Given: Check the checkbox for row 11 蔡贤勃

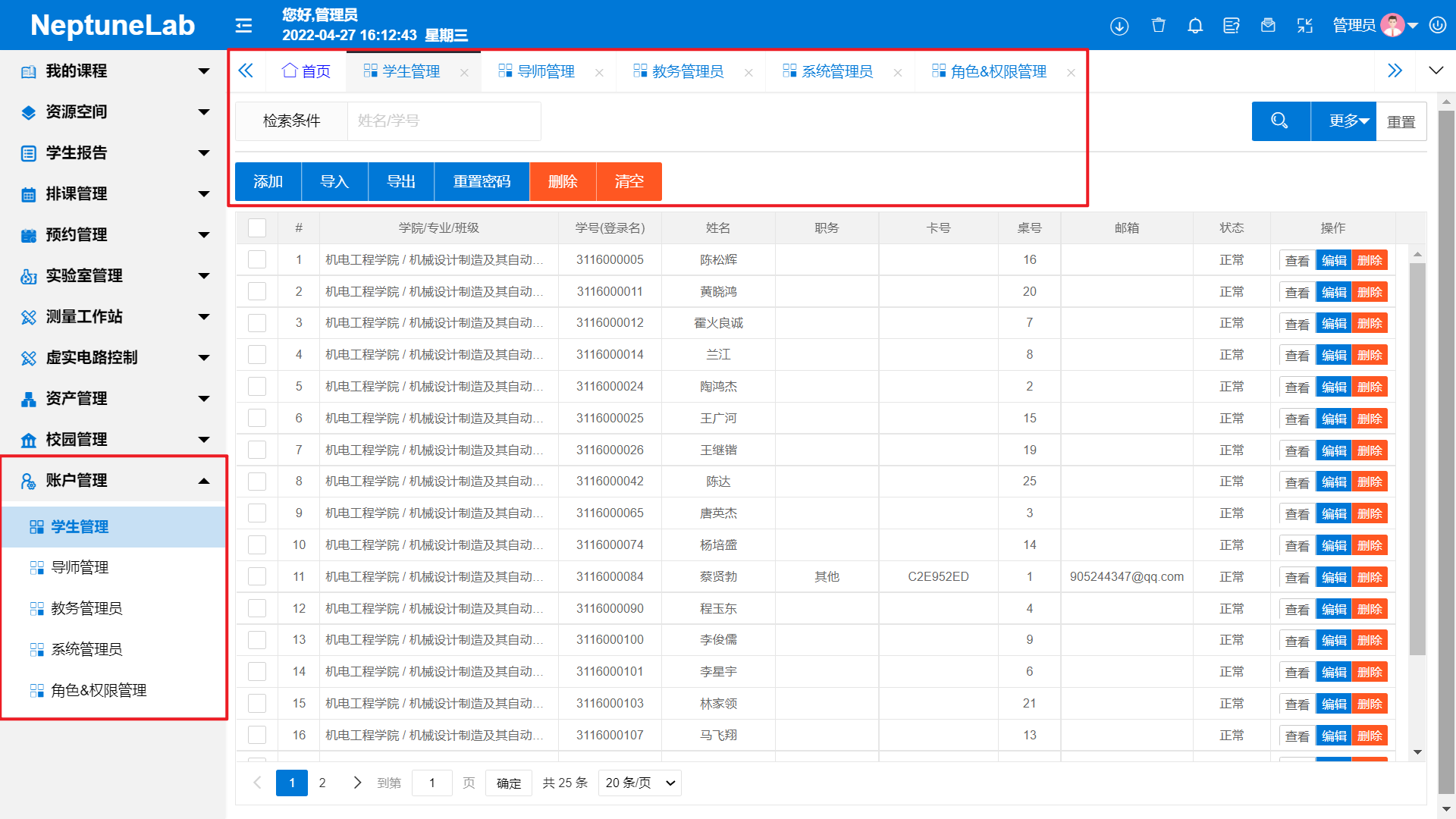Looking at the screenshot, I should [x=257, y=576].
